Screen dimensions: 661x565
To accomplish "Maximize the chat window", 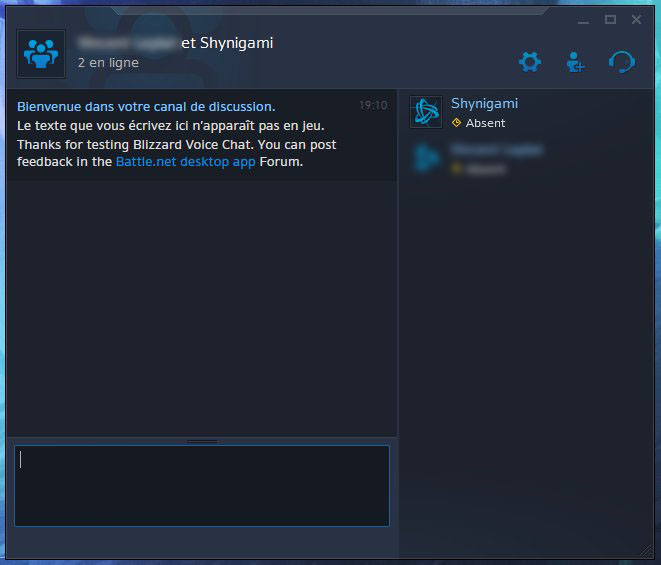I will pyautogui.click(x=610, y=19).
